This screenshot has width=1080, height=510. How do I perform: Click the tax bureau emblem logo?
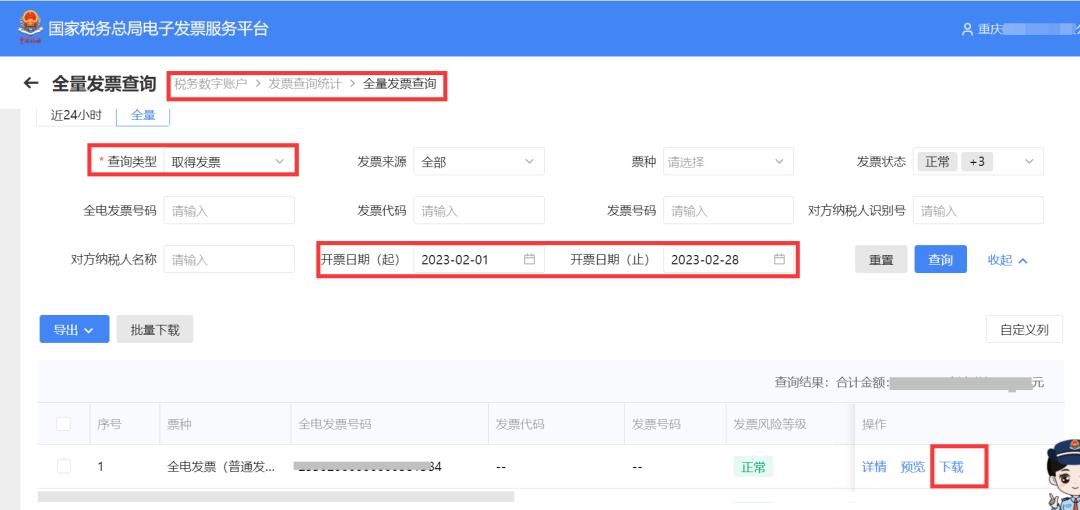[30, 28]
